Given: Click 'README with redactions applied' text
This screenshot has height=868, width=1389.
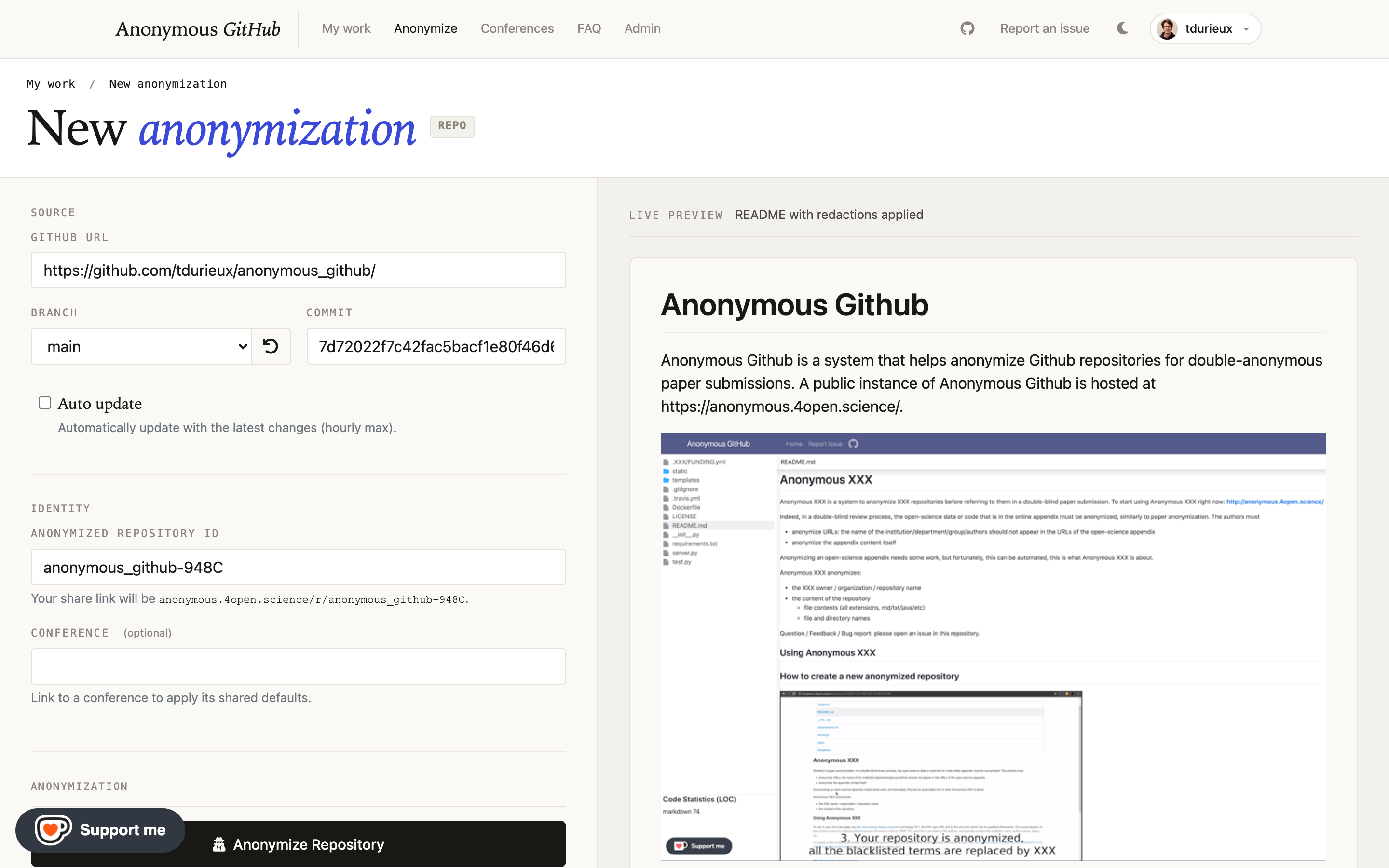Looking at the screenshot, I should [829, 215].
